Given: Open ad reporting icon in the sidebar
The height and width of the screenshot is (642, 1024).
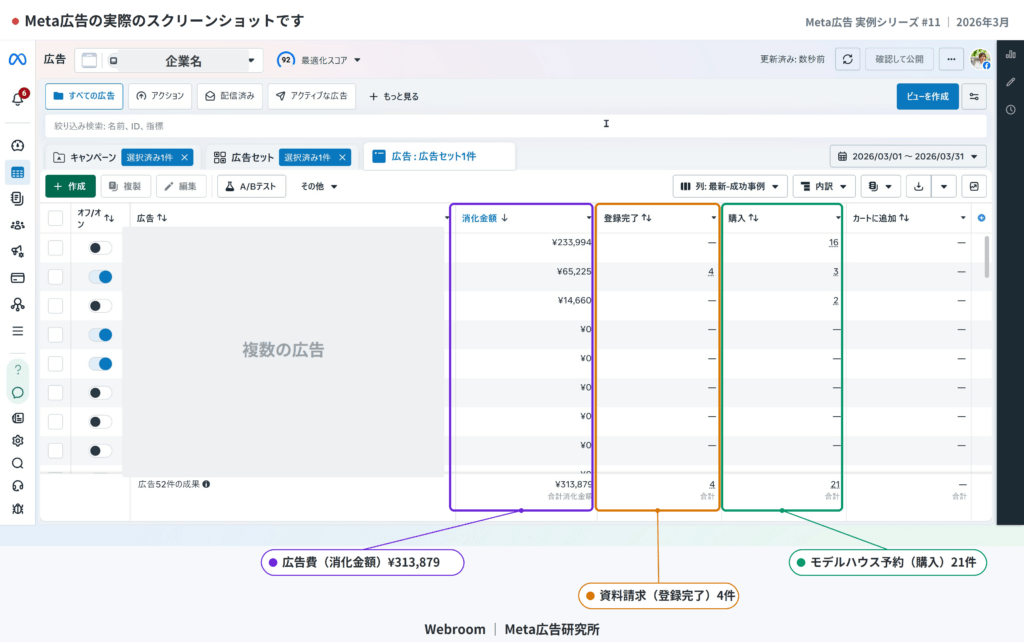Looking at the screenshot, I should [x=18, y=199].
